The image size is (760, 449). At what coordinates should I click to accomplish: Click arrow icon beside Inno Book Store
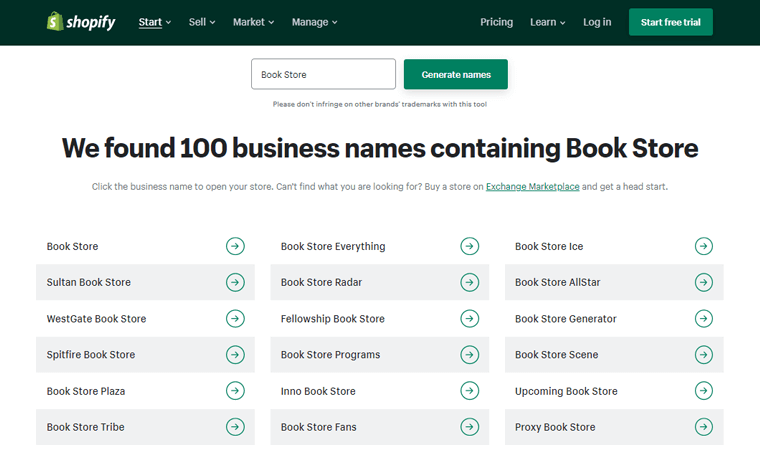click(469, 391)
